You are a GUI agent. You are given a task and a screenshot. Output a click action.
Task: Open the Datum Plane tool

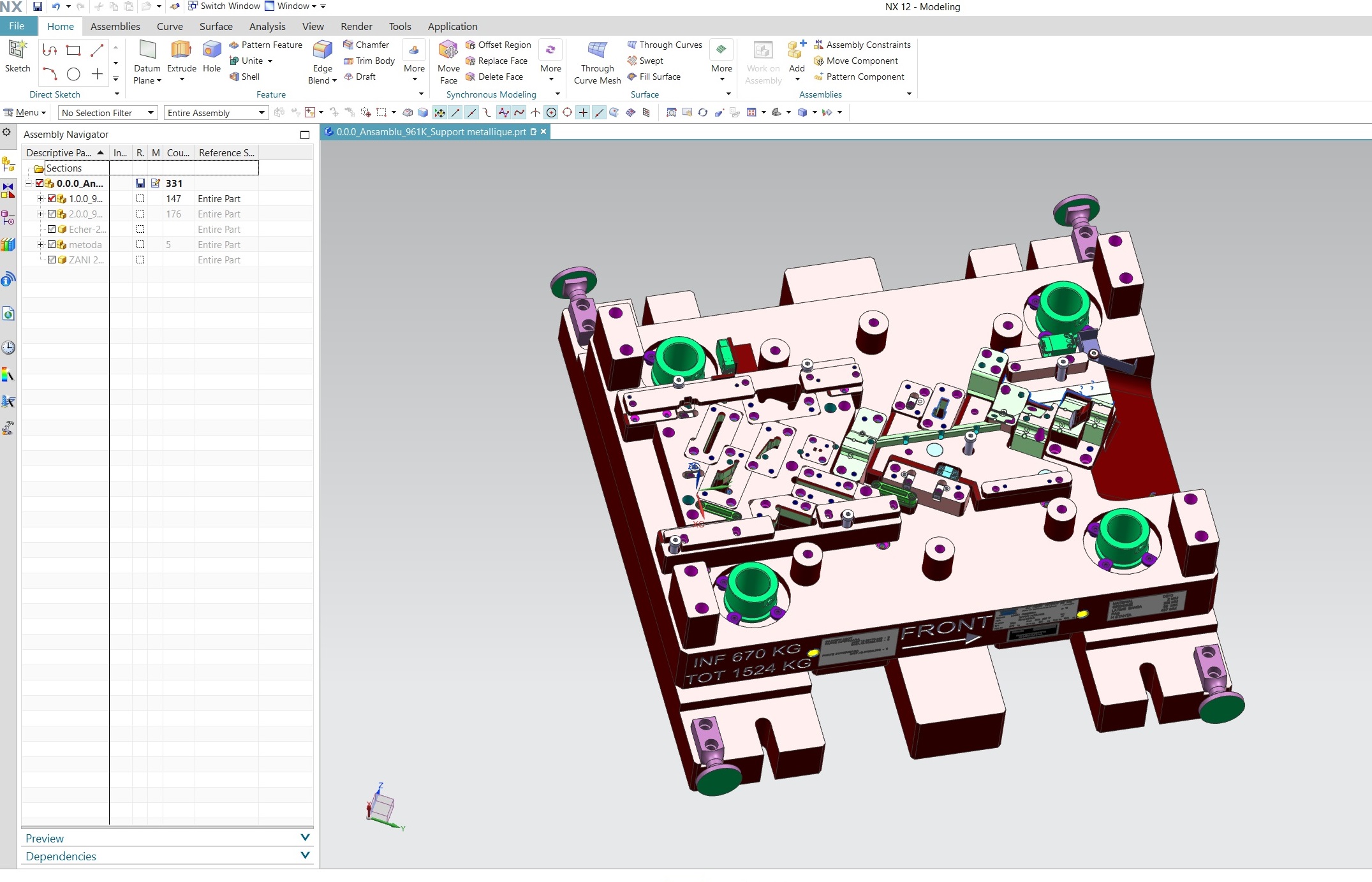click(147, 50)
